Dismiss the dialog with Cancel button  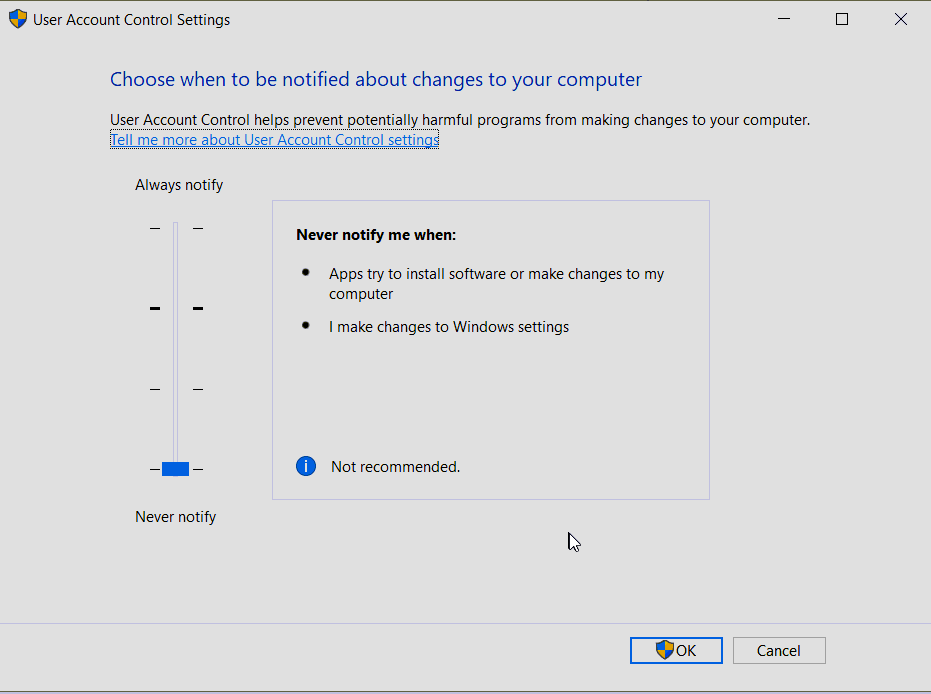pos(779,651)
